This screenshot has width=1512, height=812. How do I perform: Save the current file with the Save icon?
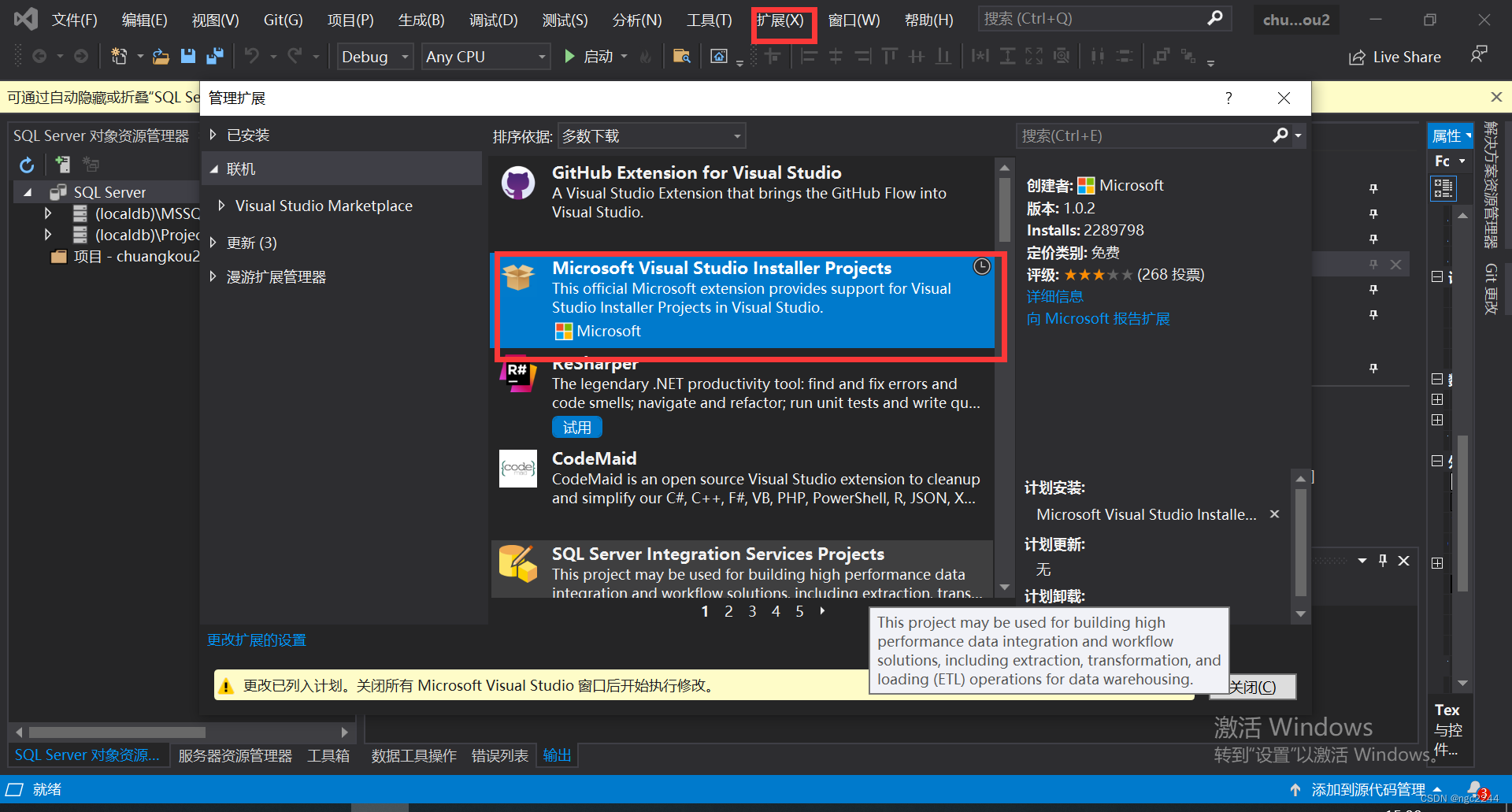point(187,56)
